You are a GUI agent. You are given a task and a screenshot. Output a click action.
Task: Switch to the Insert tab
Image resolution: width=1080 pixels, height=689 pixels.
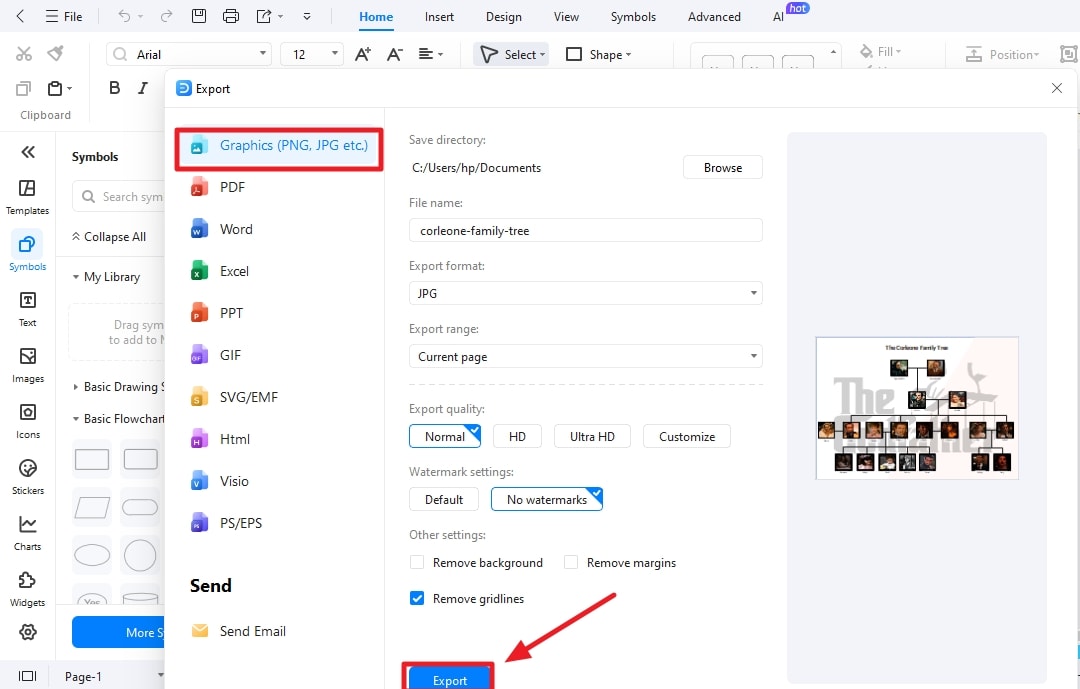click(439, 16)
